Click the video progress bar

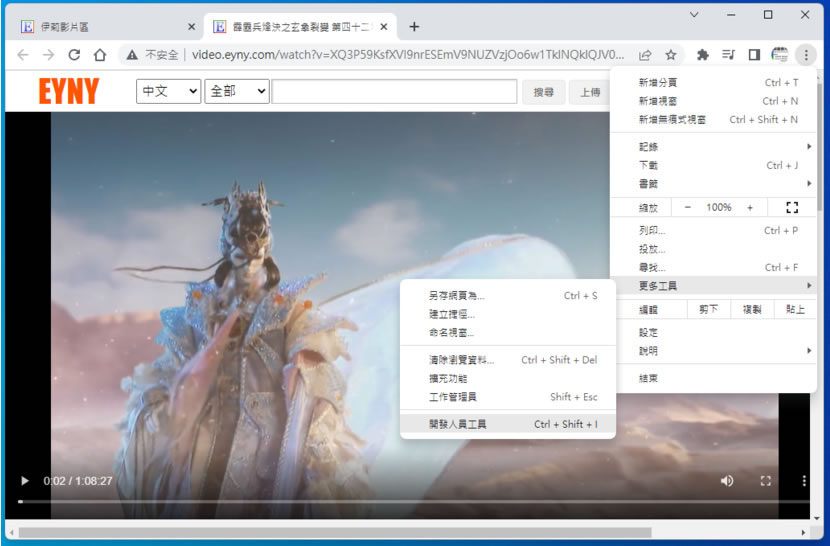tap(414, 501)
